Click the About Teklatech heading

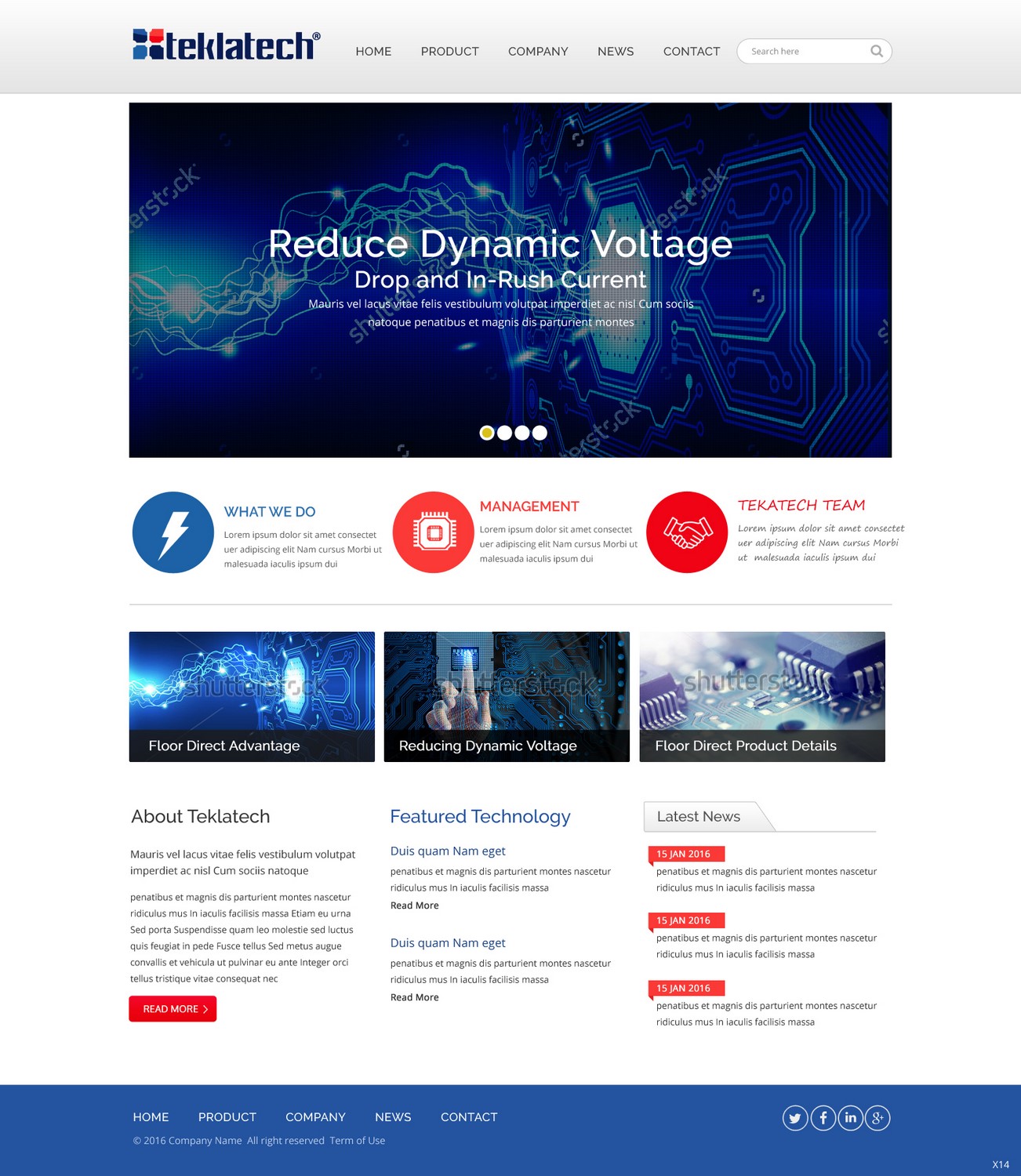pyautogui.click(x=201, y=817)
